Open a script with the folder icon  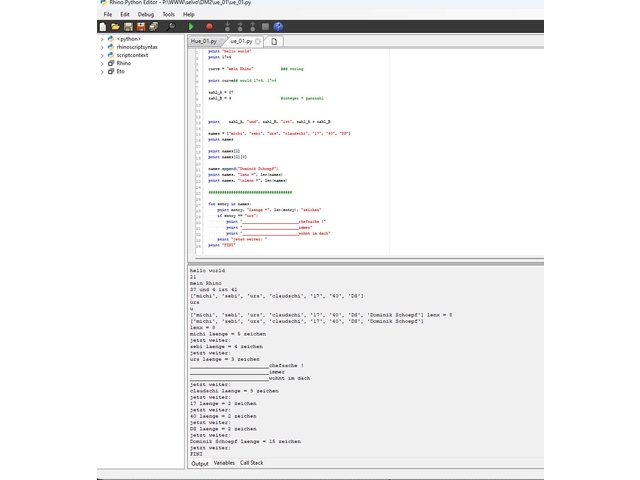[x=116, y=27]
